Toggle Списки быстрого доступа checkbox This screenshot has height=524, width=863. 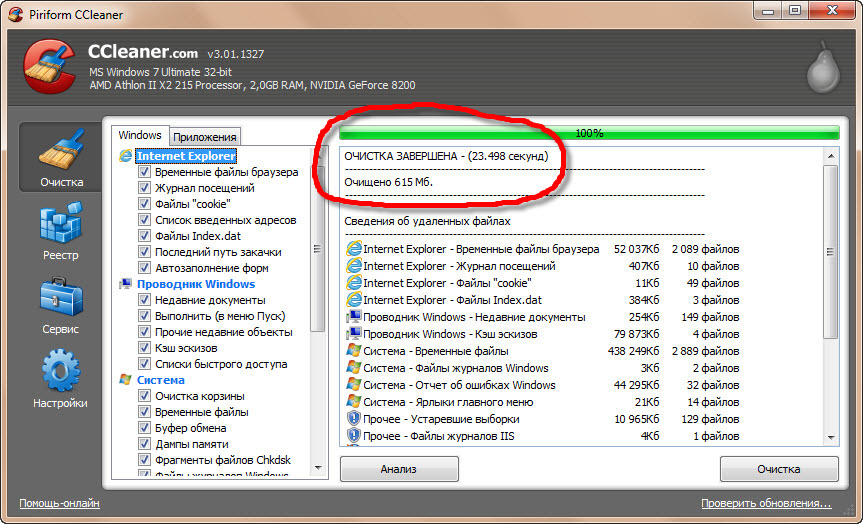[x=144, y=364]
